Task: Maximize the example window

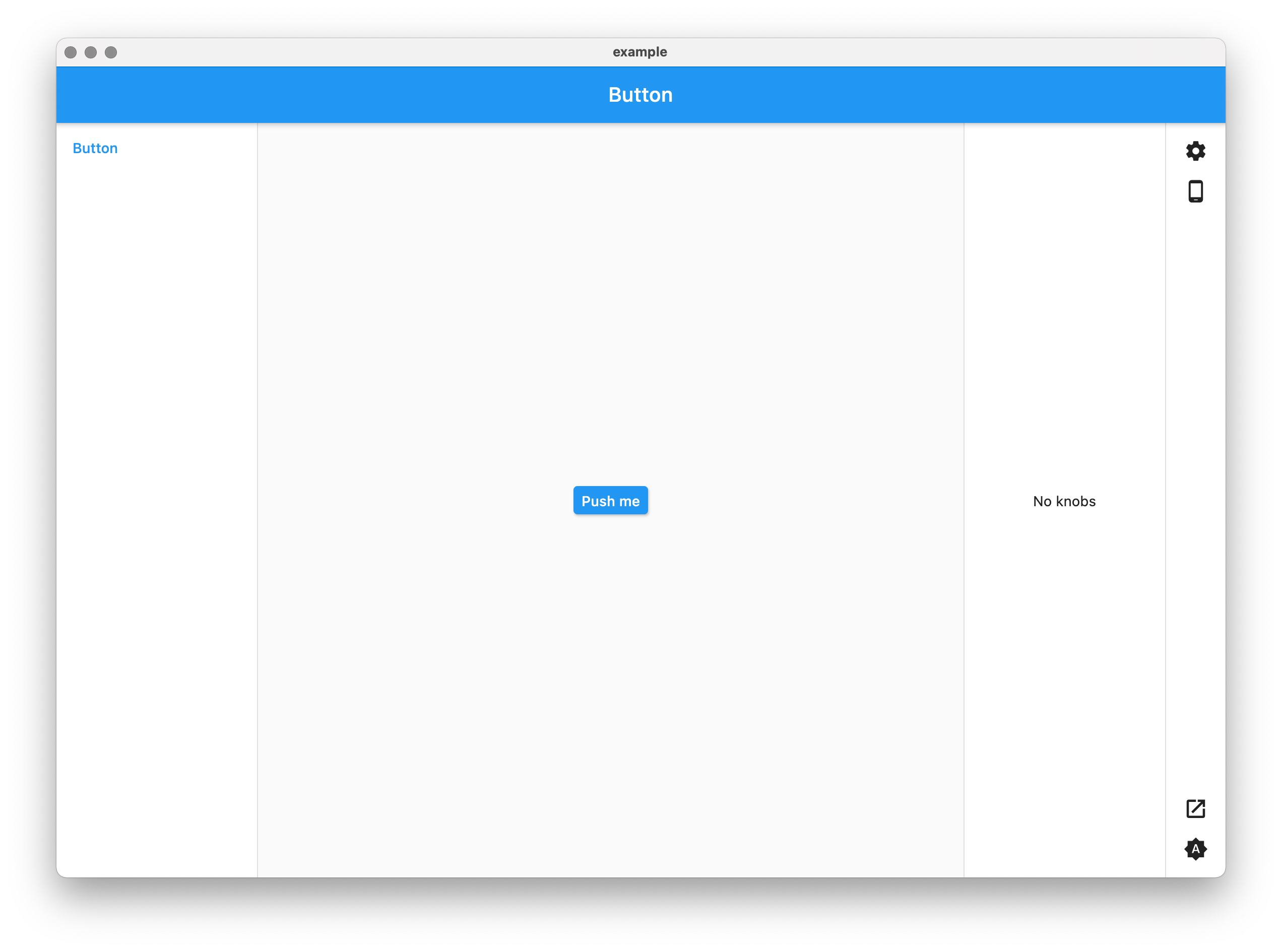Action: pyautogui.click(x=111, y=52)
